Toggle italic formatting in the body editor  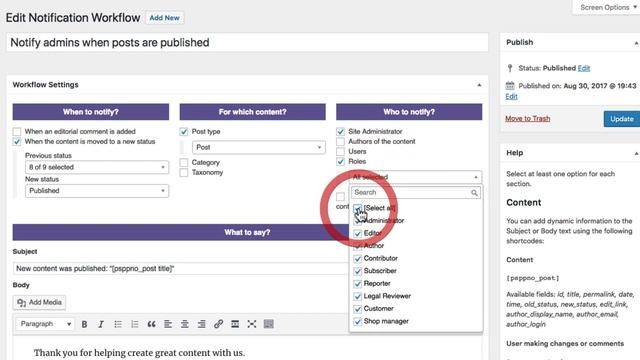(x=101, y=324)
